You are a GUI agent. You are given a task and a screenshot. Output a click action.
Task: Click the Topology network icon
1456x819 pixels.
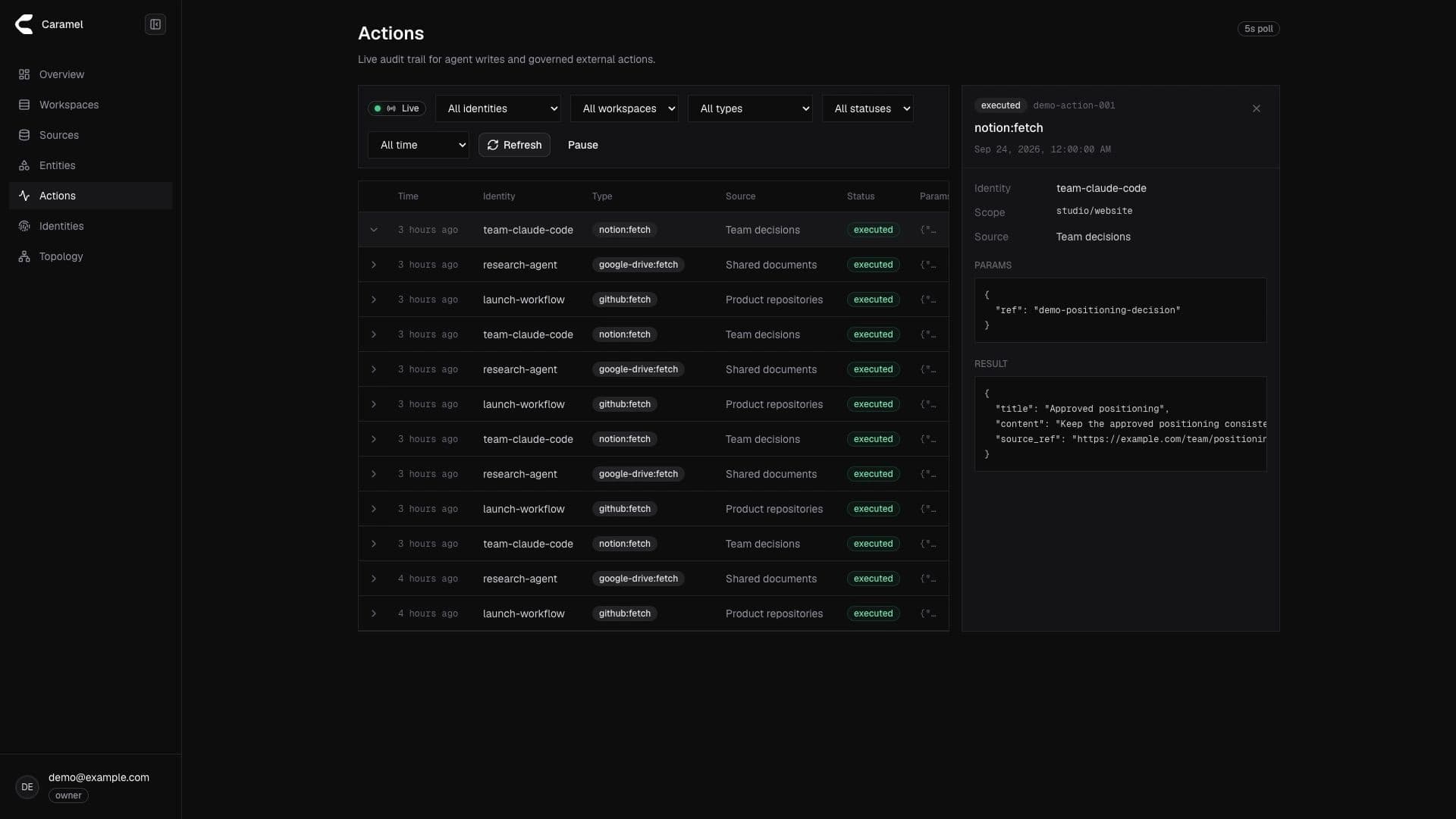(24, 256)
